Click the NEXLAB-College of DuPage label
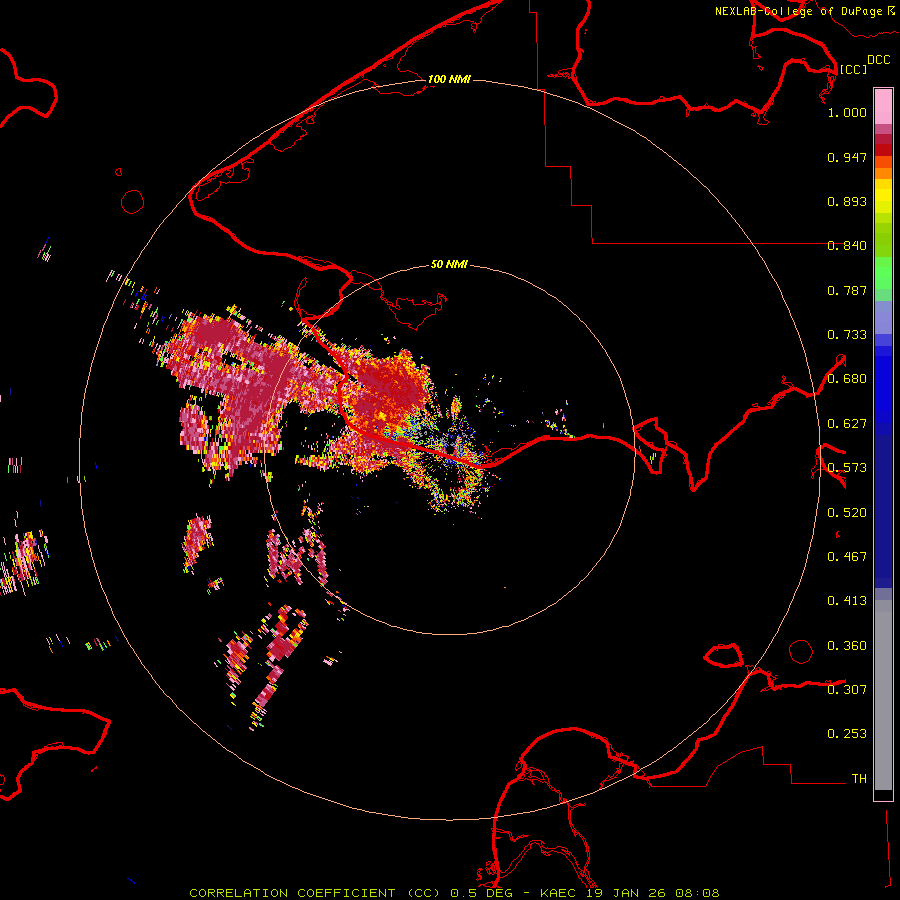Image resolution: width=900 pixels, height=900 pixels. click(798, 12)
